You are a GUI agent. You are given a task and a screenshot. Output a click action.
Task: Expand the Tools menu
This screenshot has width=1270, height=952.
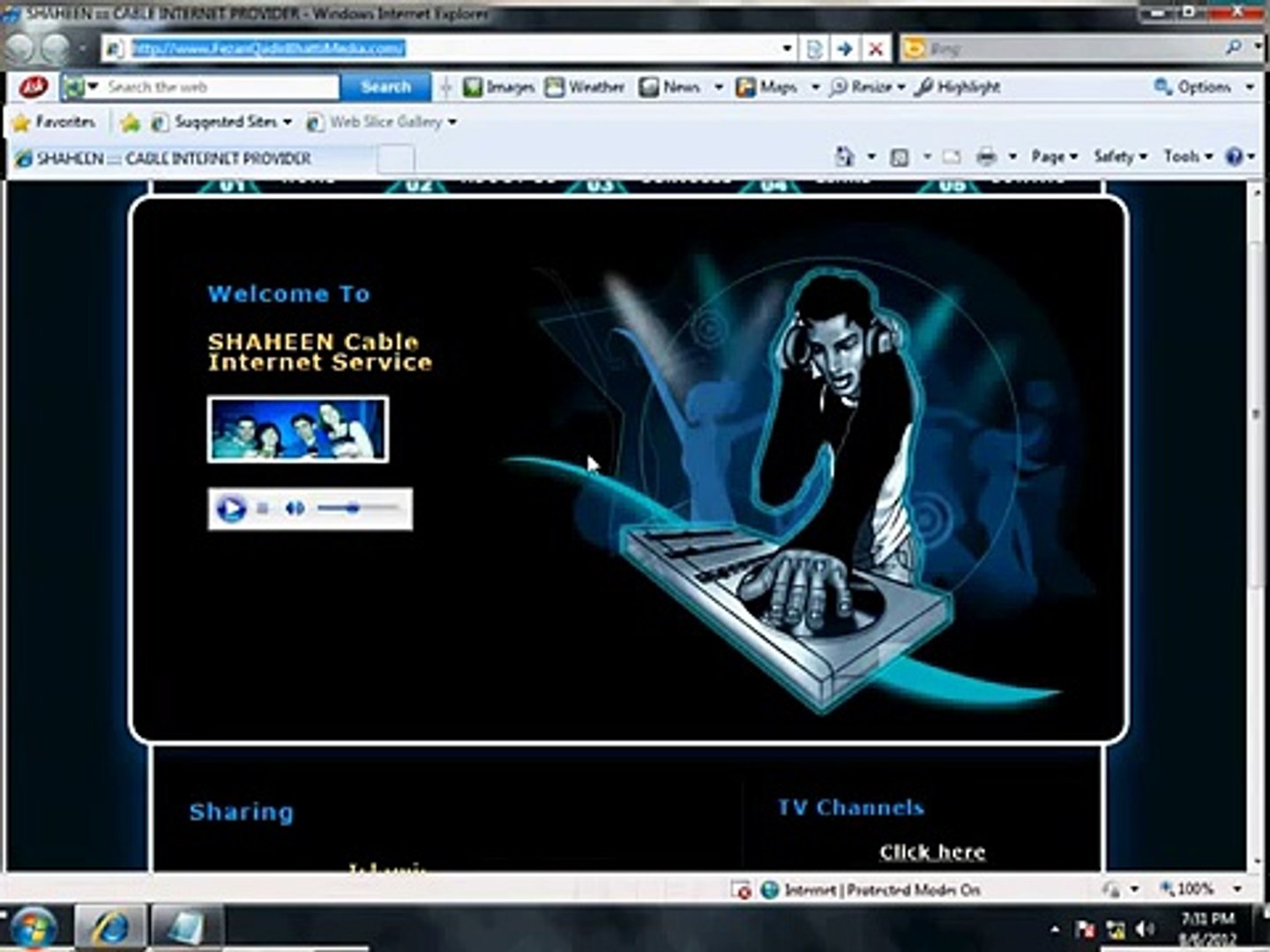pos(1188,157)
